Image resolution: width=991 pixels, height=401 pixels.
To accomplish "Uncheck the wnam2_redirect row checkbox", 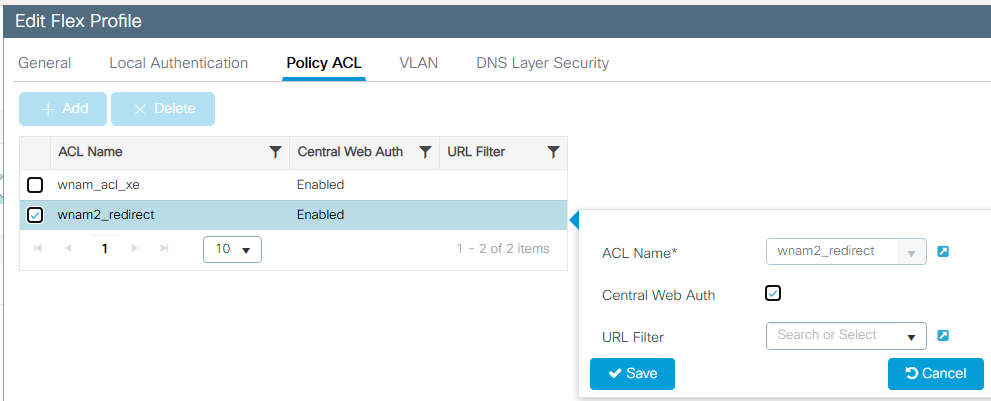I will click(x=35, y=215).
